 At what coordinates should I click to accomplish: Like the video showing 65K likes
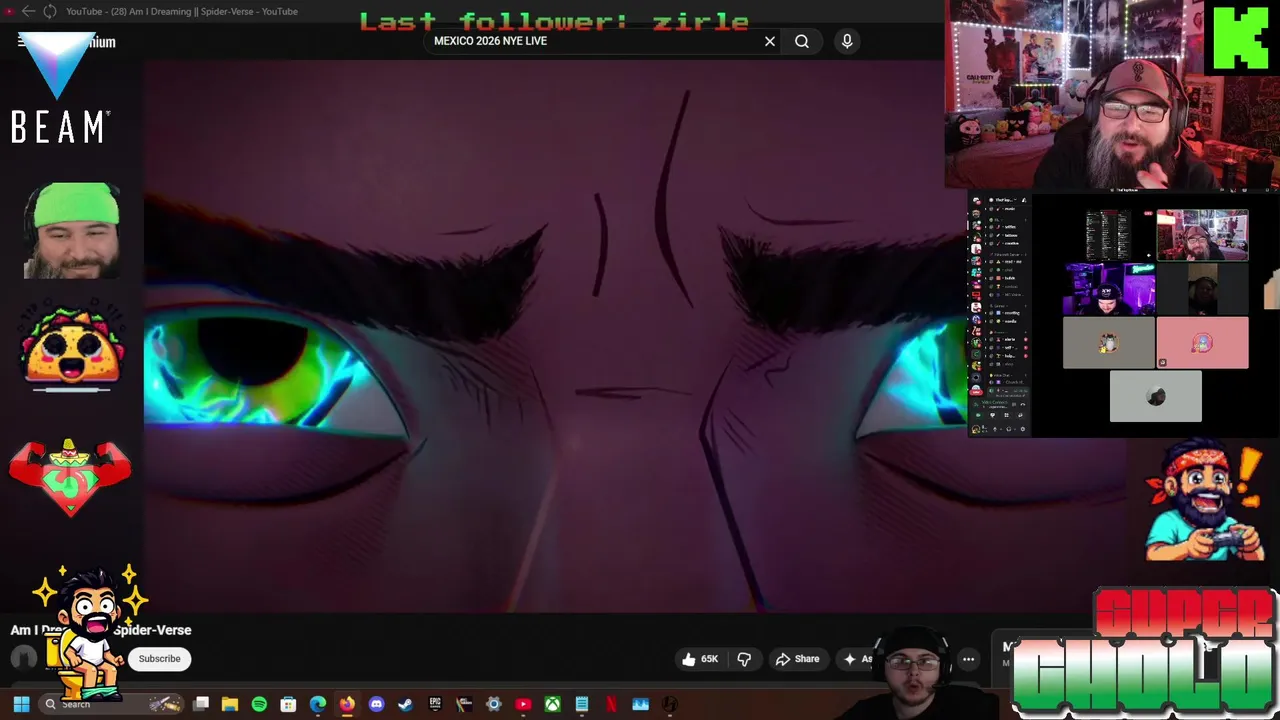pyautogui.click(x=700, y=659)
